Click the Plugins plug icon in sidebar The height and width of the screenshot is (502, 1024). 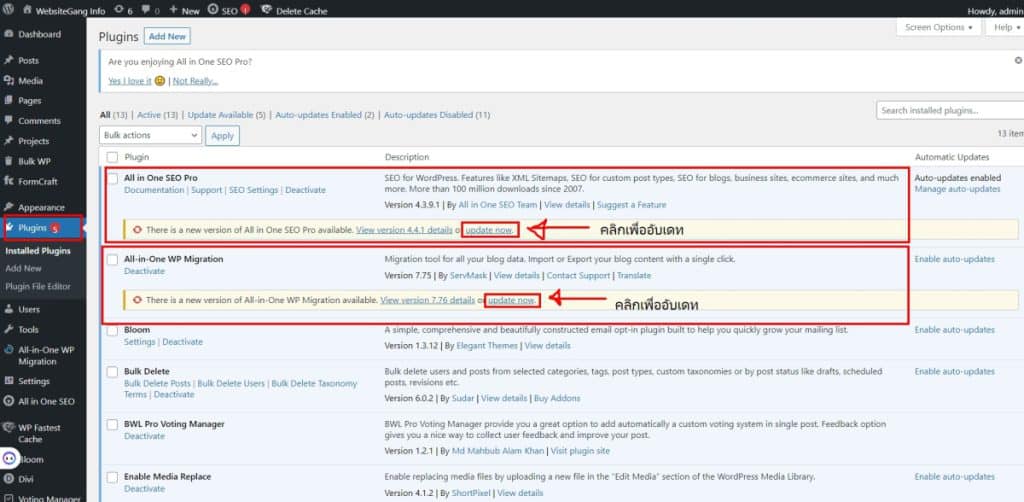tap(11, 228)
